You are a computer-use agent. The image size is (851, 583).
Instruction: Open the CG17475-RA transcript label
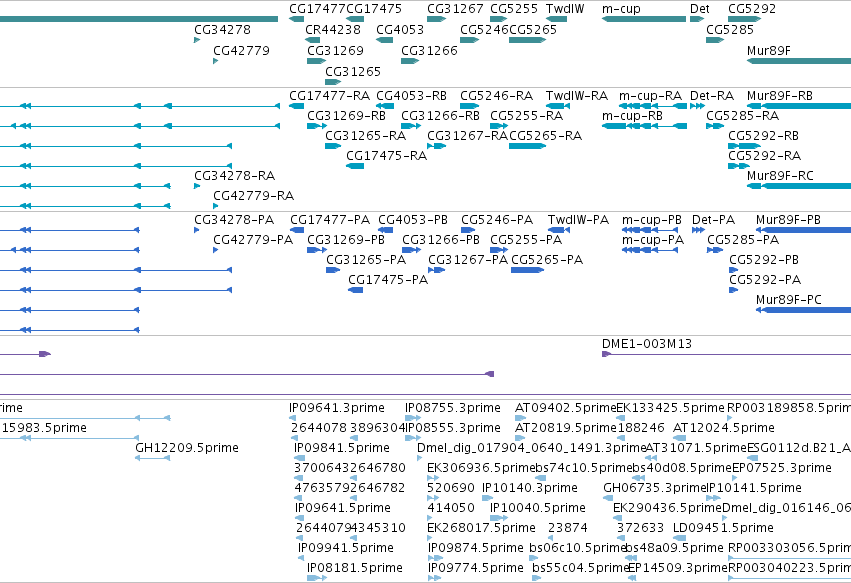tap(386, 156)
